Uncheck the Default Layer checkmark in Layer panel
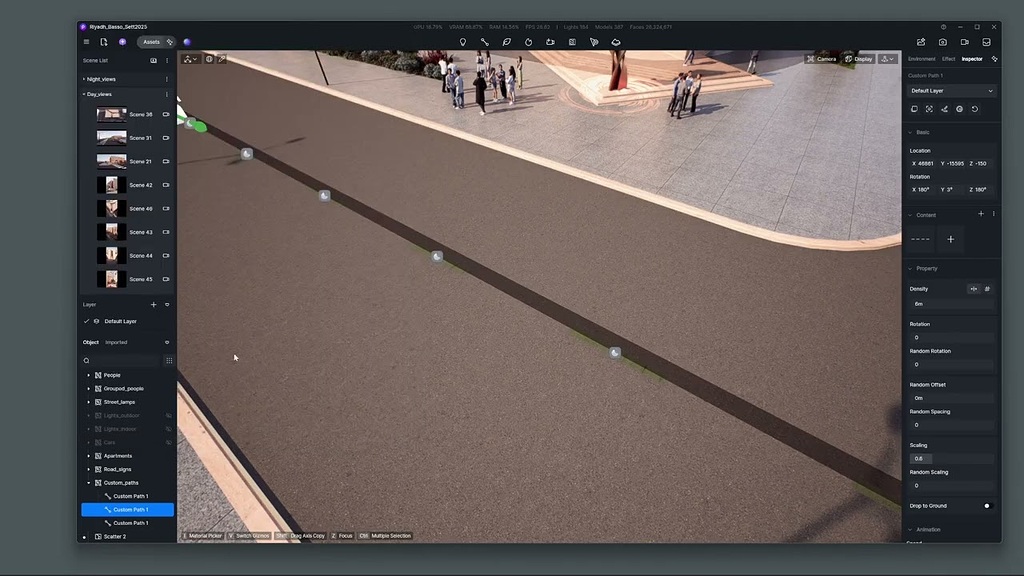 (x=86, y=321)
